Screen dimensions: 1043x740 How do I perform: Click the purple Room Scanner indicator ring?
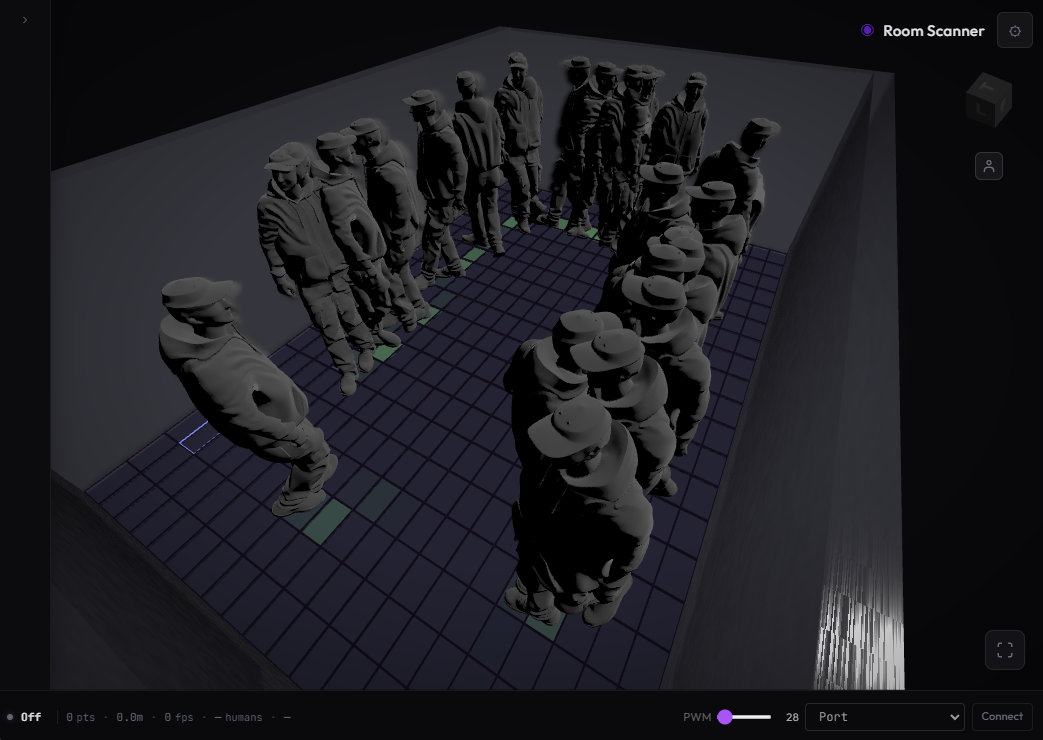pos(867,30)
